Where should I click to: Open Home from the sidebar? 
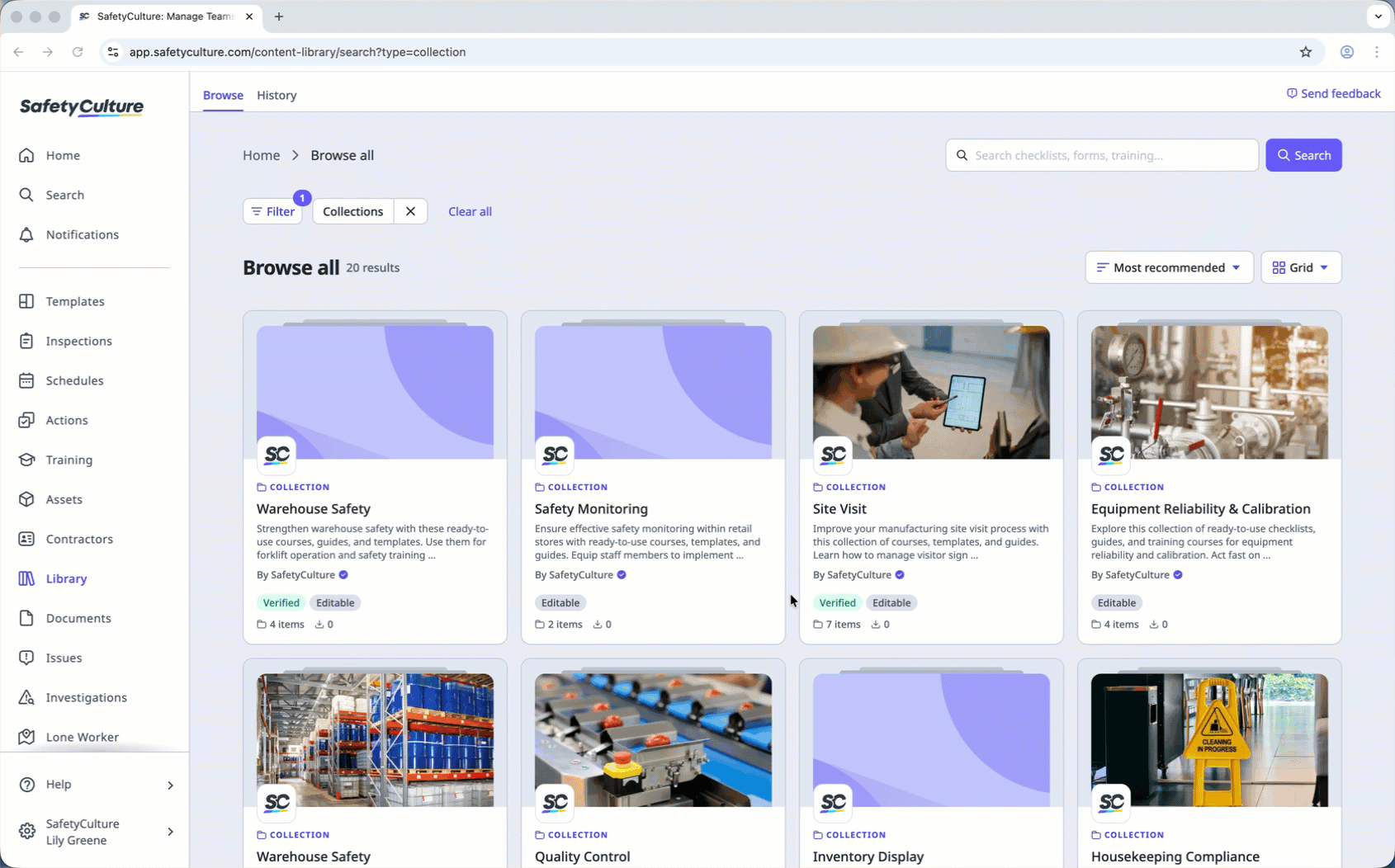click(63, 155)
